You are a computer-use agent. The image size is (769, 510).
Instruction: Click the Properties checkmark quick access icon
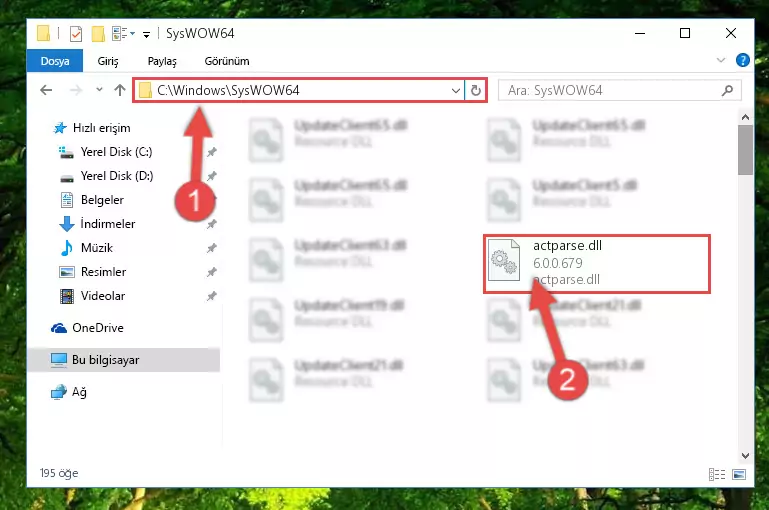click(76, 34)
